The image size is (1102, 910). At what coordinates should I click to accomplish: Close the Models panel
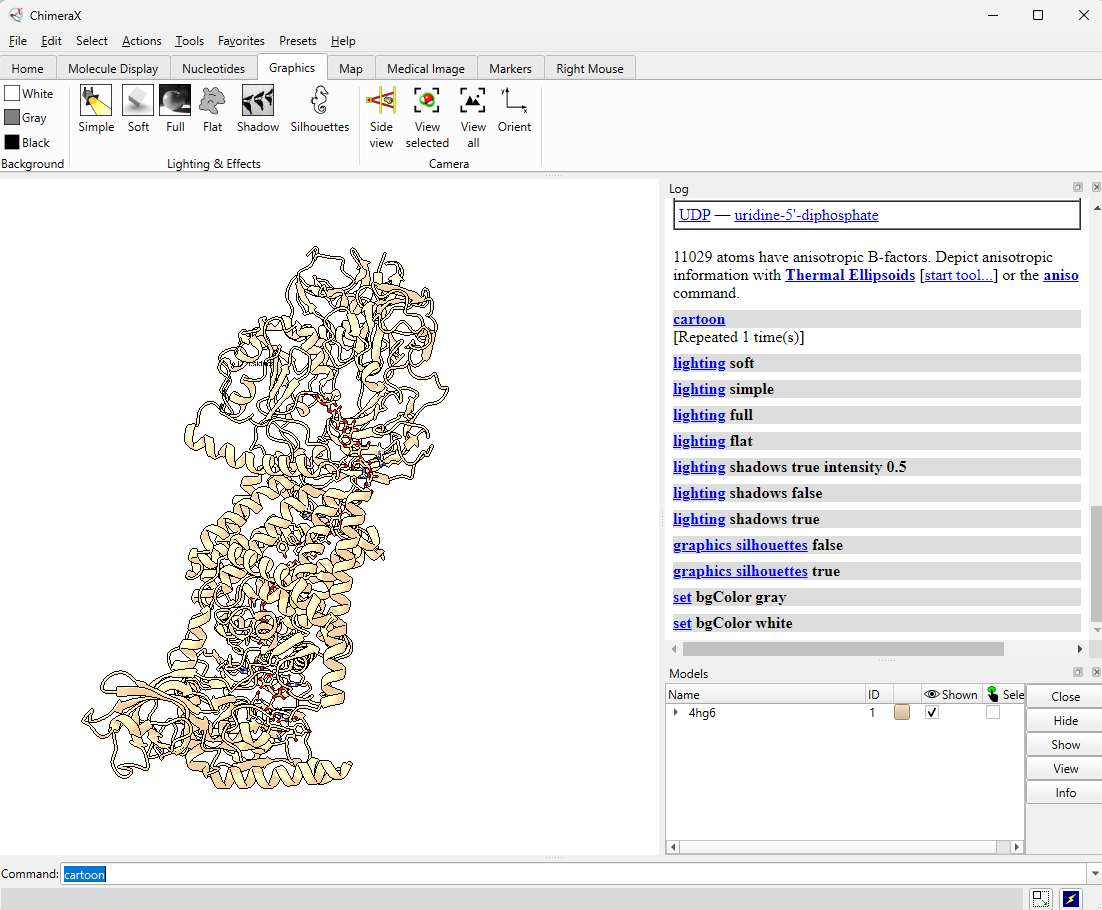click(1096, 672)
